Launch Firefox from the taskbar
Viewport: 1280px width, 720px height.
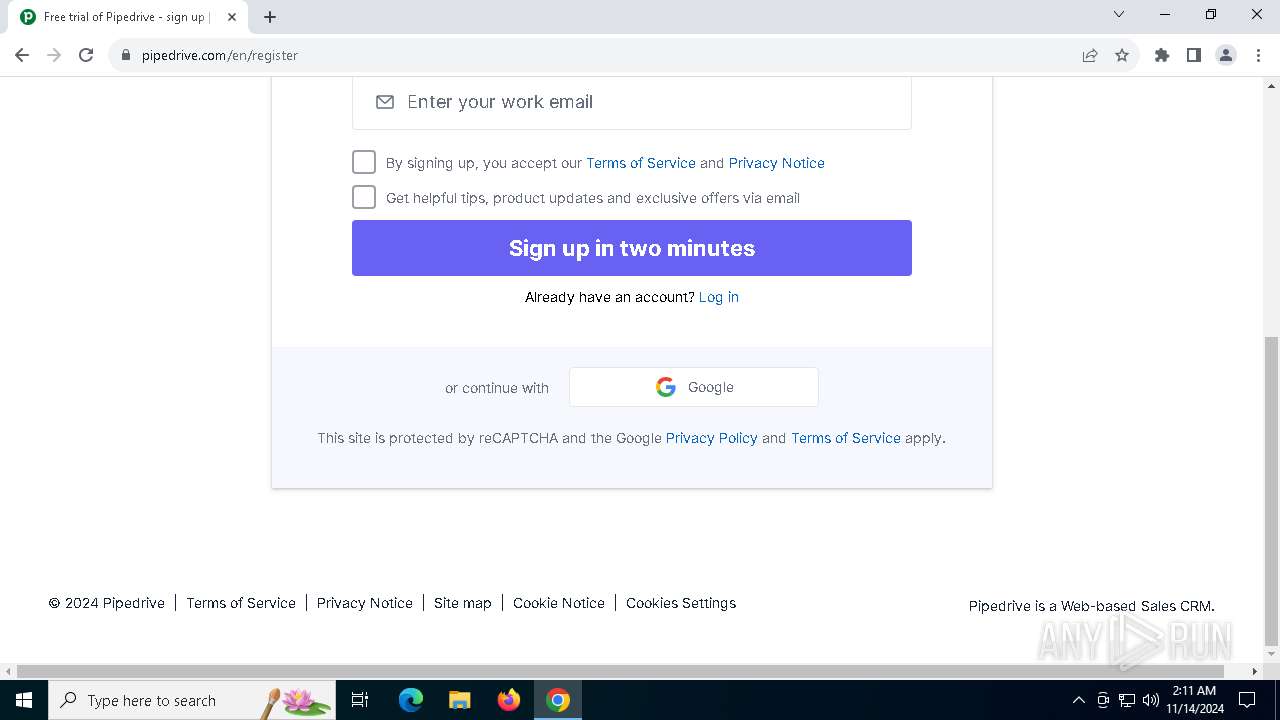tap(509, 700)
